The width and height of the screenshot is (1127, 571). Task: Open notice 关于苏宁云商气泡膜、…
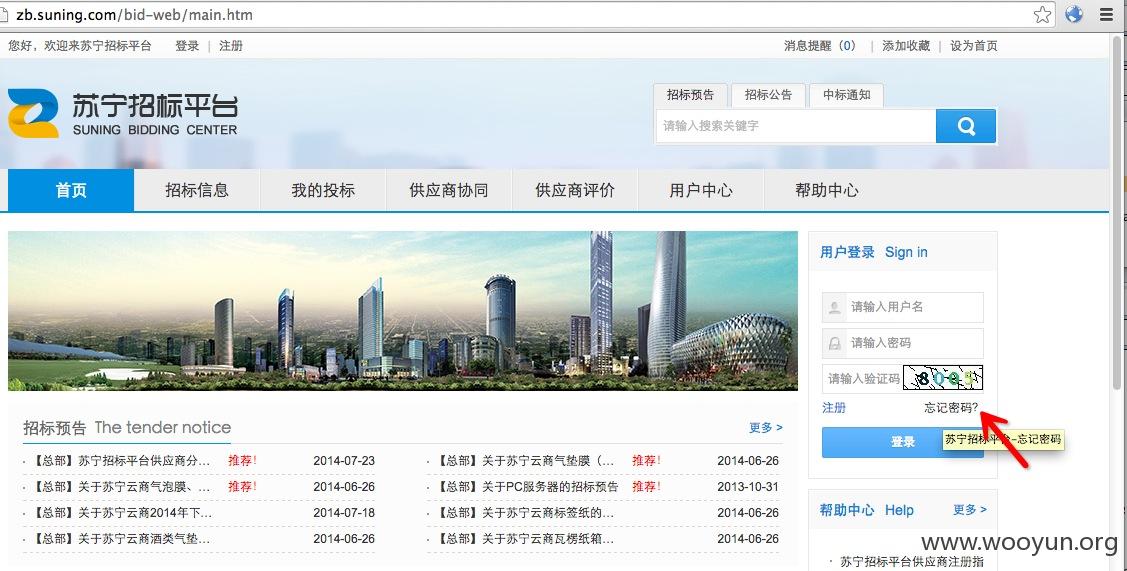(x=122, y=487)
